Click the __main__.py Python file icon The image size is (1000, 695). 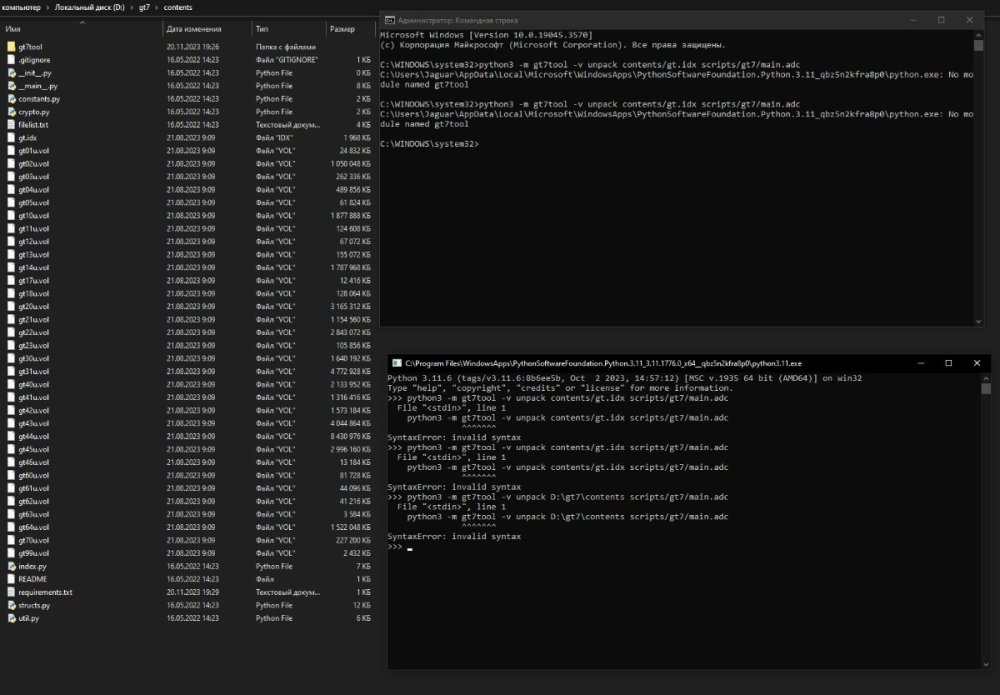11,86
